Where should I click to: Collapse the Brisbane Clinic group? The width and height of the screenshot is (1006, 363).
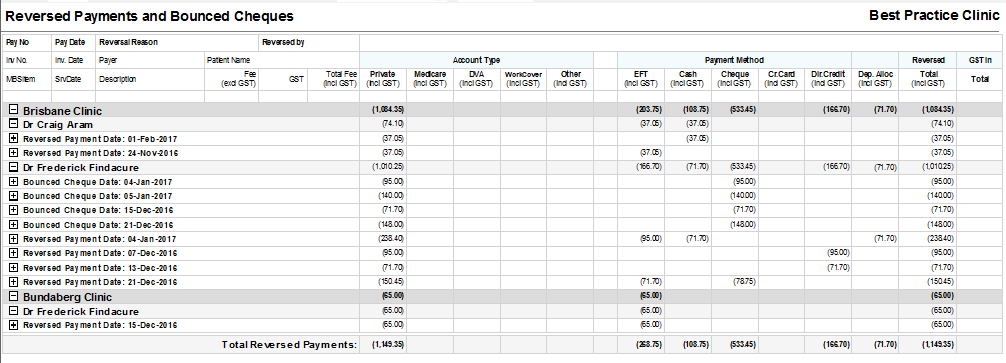click(x=13, y=110)
